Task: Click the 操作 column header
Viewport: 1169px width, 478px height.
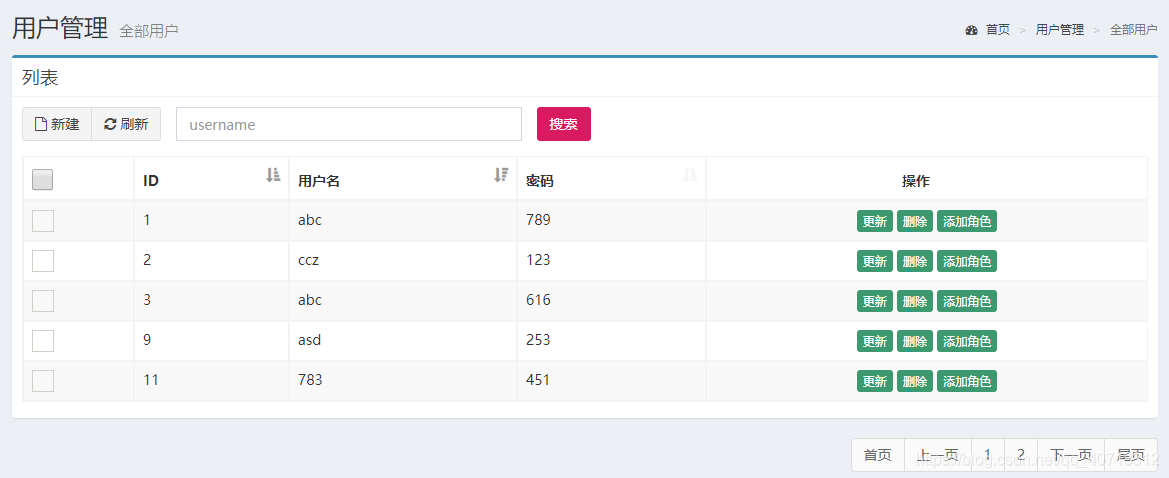Action: tap(927, 180)
